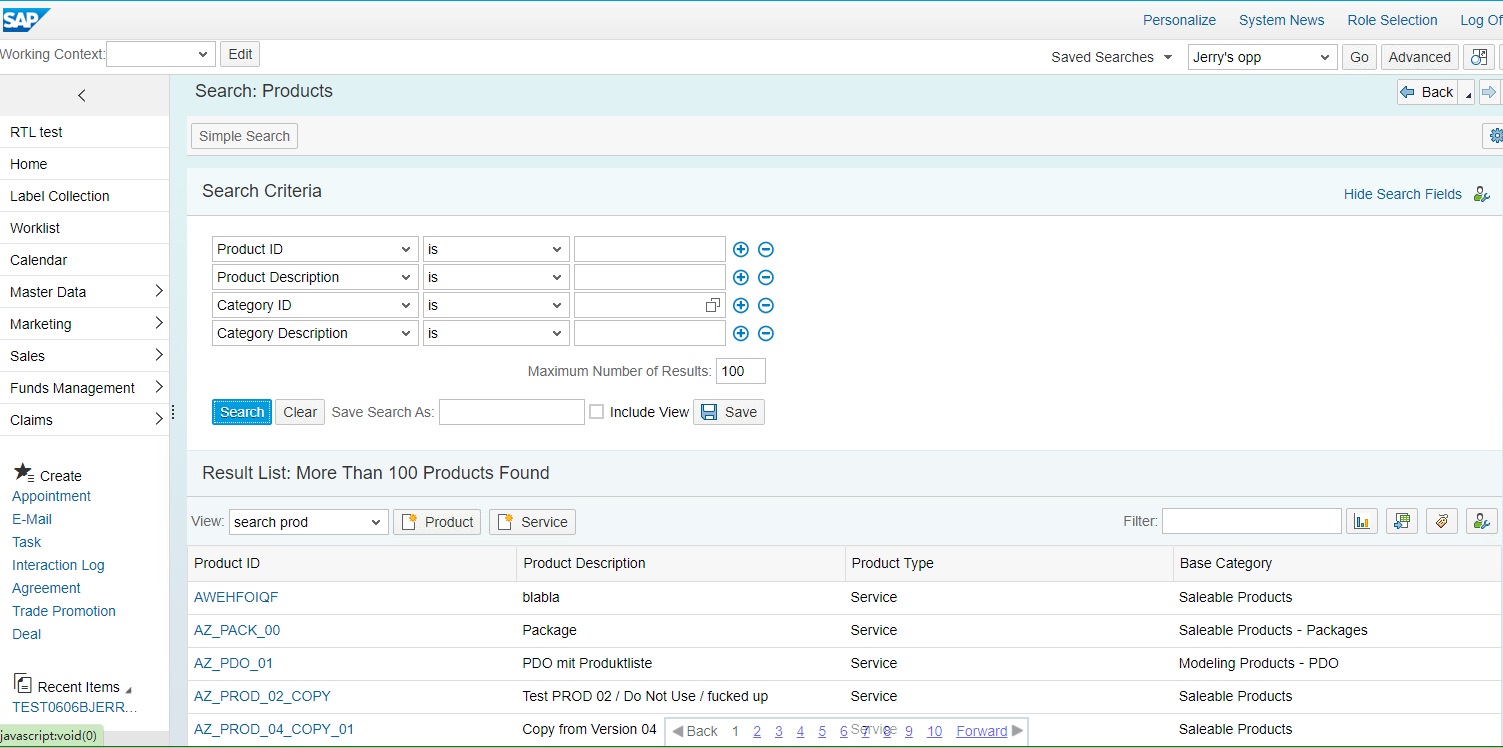The width and height of the screenshot is (1503, 748).
Task: Go to next results page arrow
Action: (1017, 731)
